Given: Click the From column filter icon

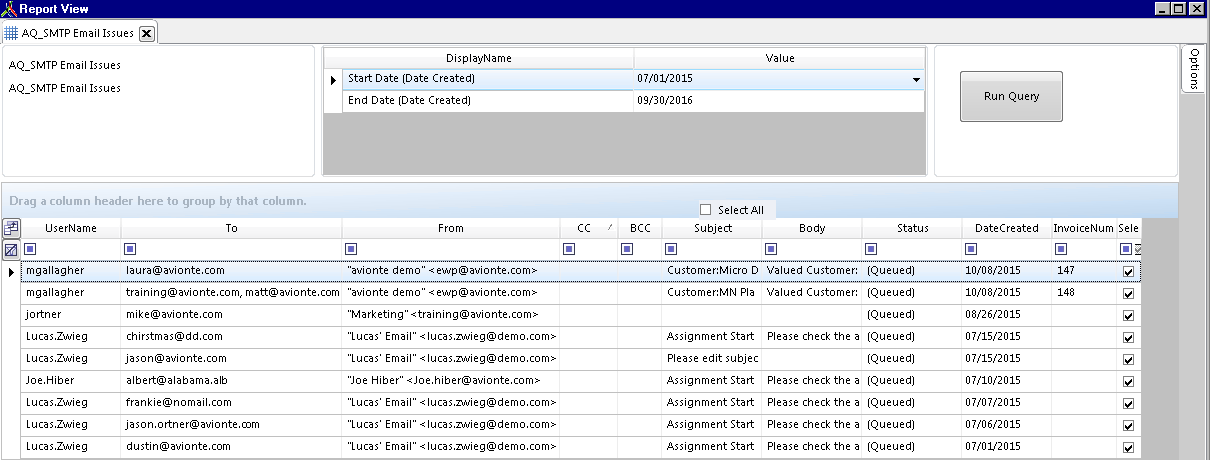Looking at the screenshot, I should 351,249.
